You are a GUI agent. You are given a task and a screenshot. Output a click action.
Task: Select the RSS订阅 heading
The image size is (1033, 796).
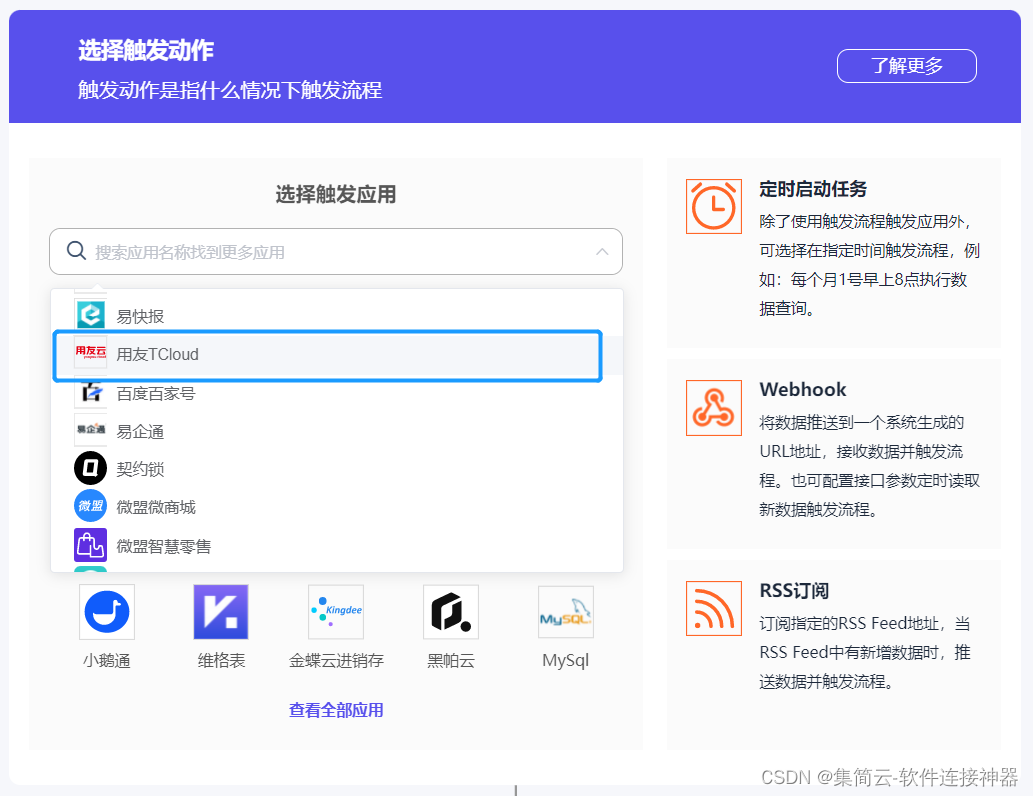click(794, 590)
